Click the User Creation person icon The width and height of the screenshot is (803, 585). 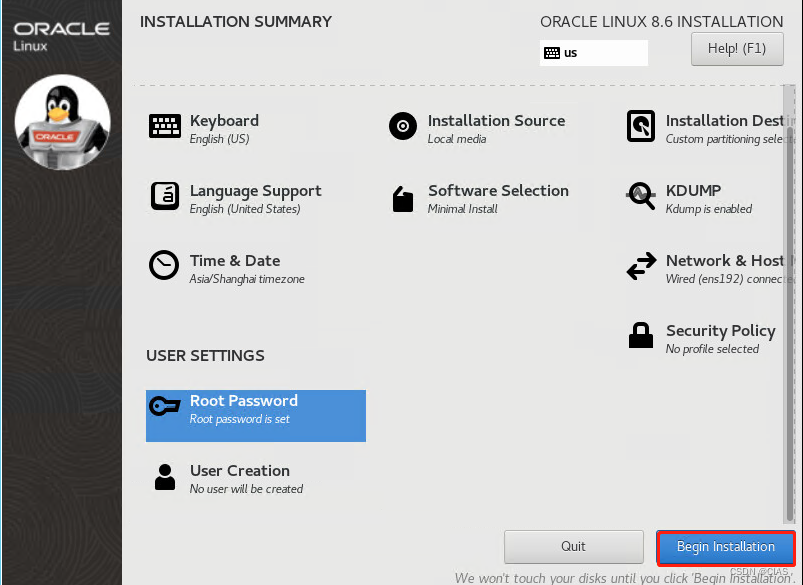click(165, 477)
